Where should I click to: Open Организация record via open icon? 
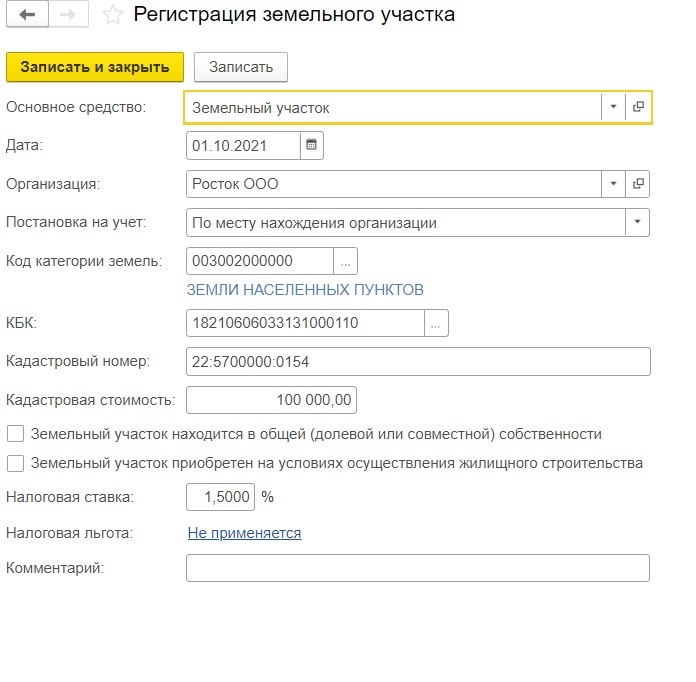tap(638, 184)
